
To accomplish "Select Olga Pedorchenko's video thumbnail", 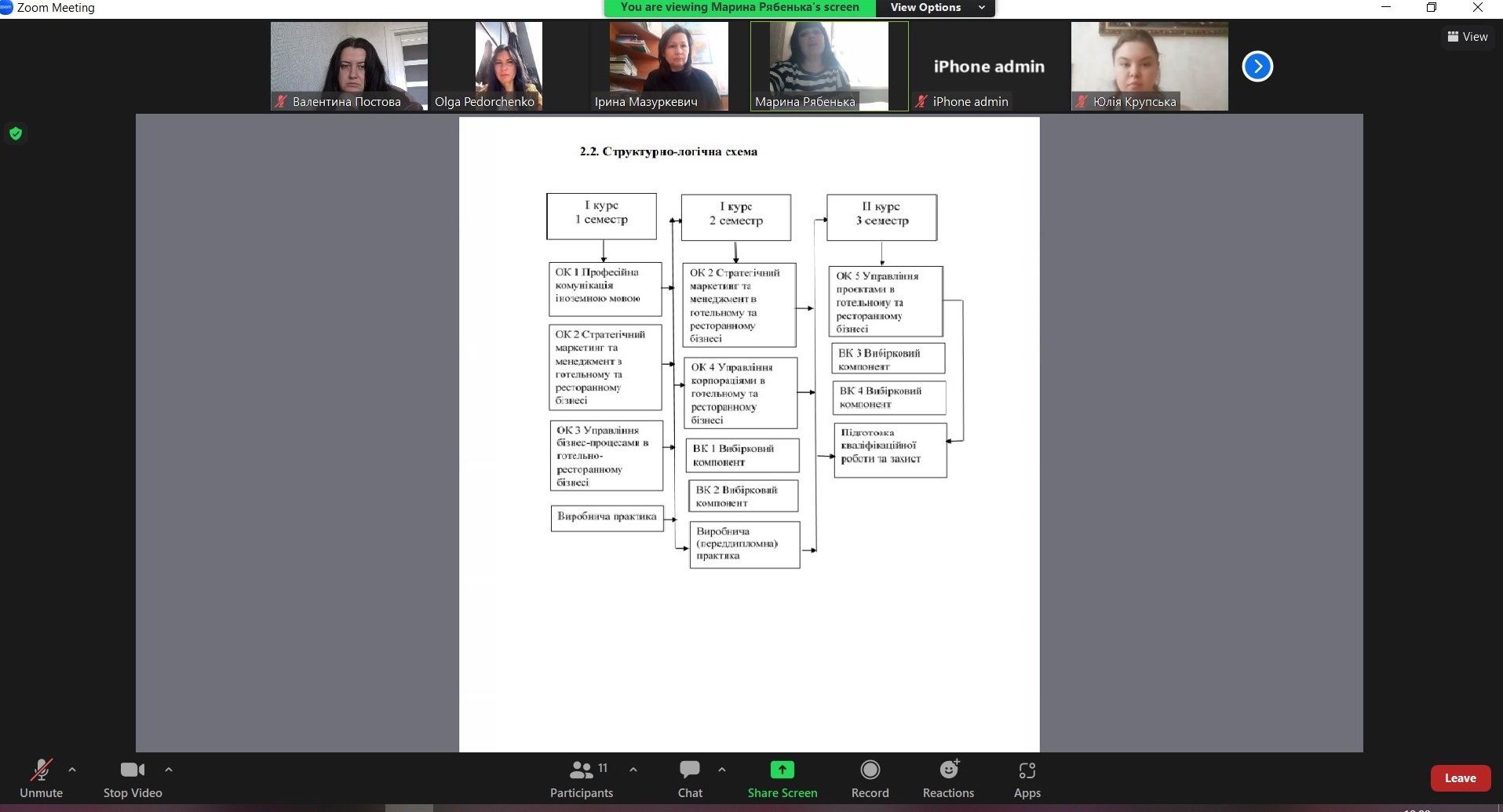I will 509,66.
